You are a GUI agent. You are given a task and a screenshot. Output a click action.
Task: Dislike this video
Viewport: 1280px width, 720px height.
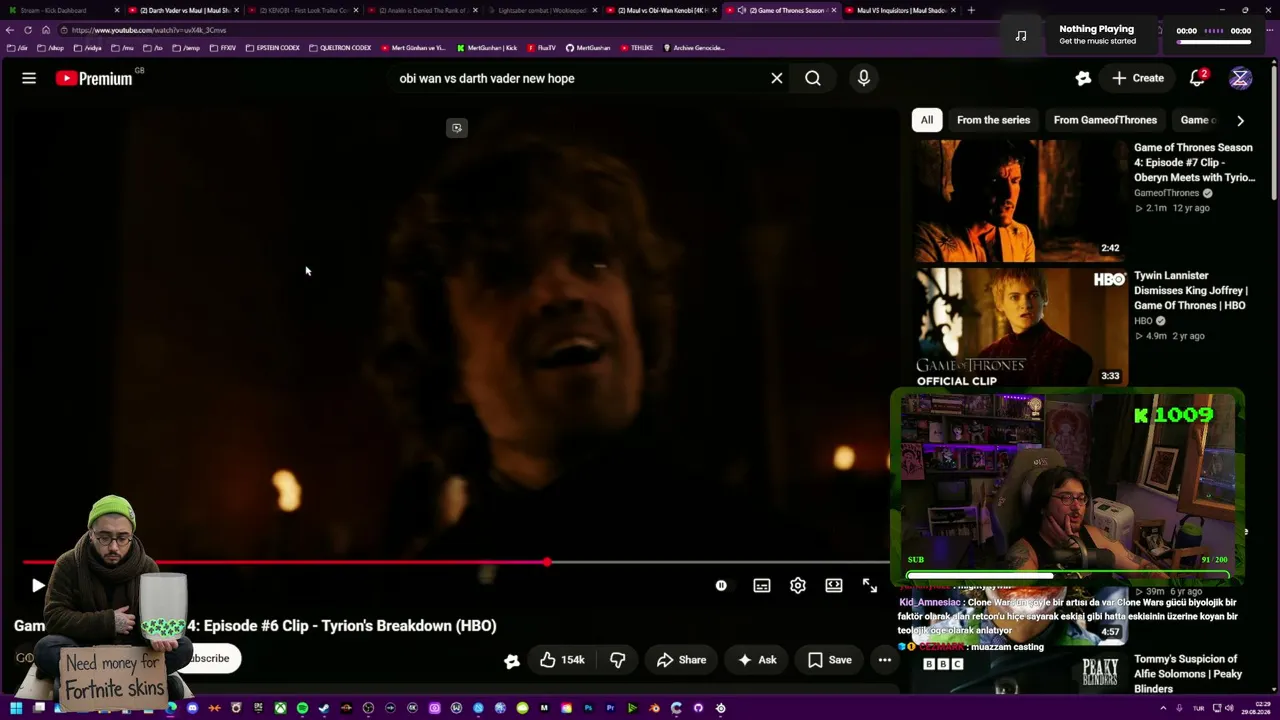click(x=618, y=660)
